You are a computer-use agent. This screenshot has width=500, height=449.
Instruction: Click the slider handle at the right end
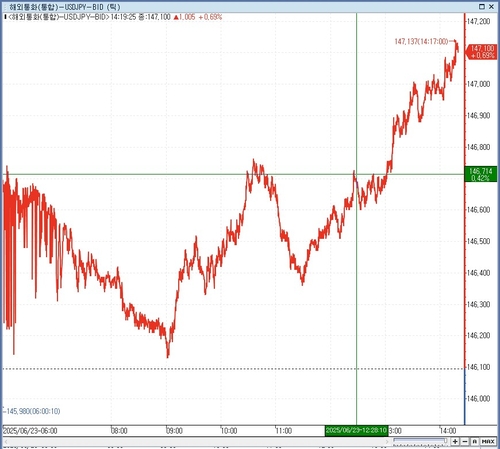(446, 441)
